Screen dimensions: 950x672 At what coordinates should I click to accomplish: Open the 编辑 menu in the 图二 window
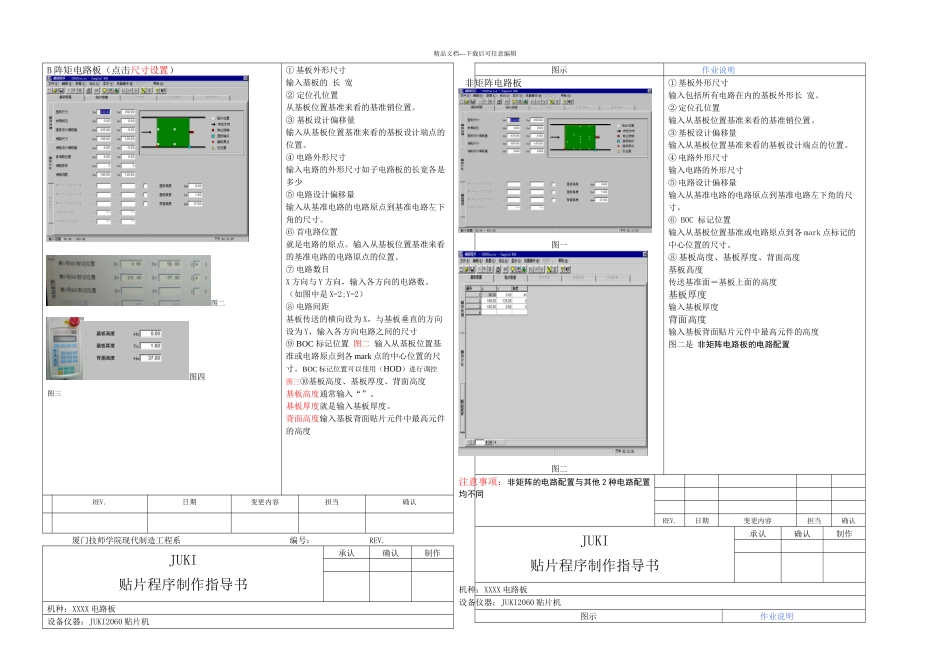point(477,261)
